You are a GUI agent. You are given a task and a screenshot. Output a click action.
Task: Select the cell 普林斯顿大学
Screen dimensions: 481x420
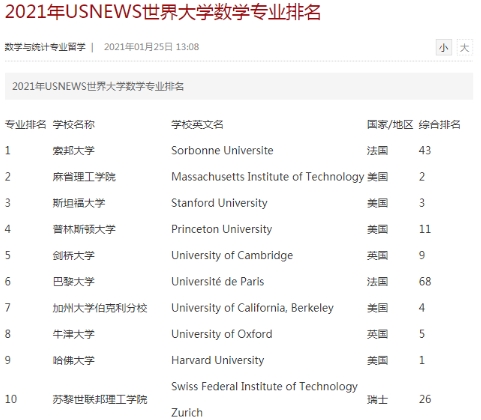click(84, 229)
